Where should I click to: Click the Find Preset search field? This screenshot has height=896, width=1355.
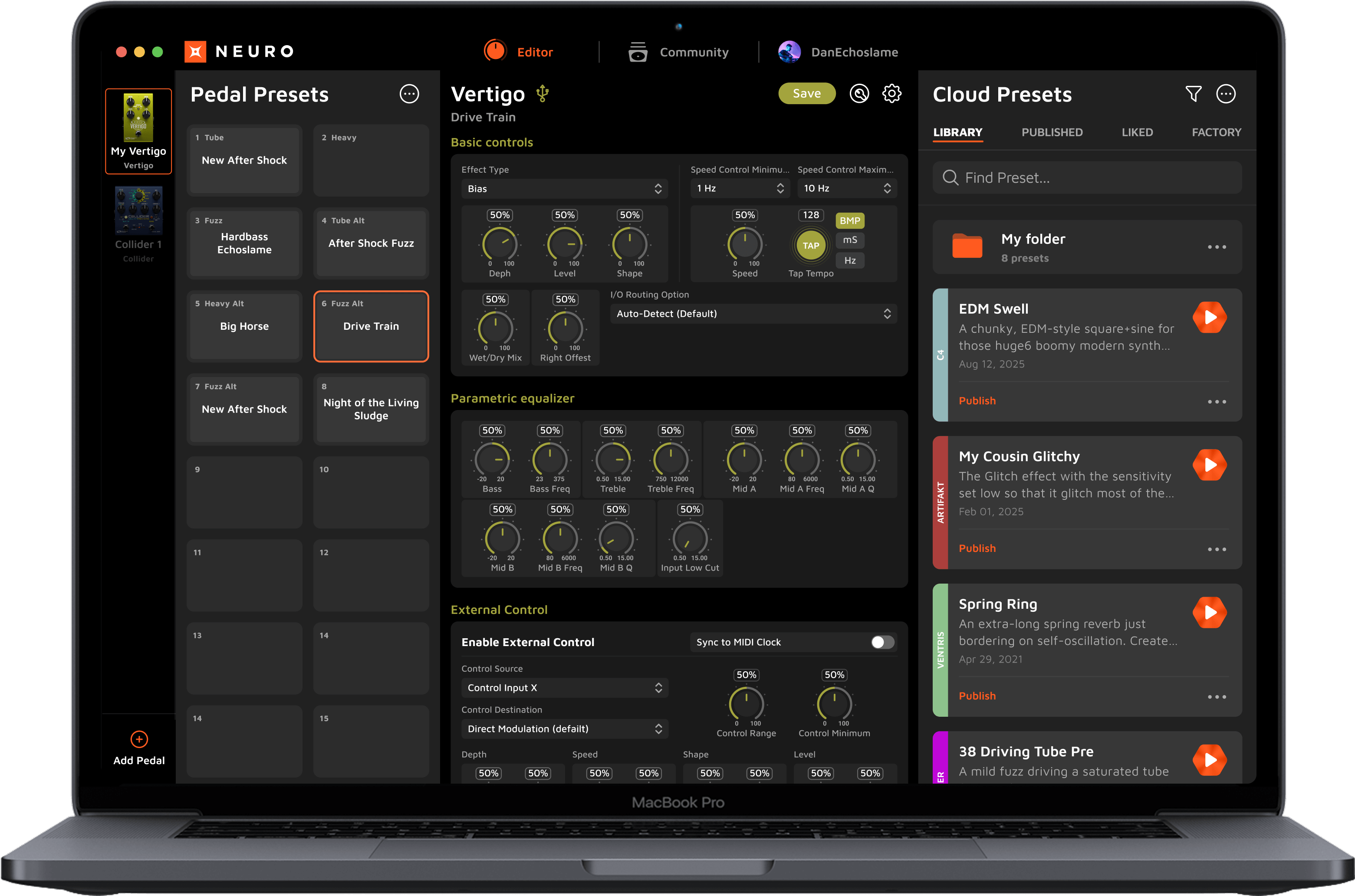tap(1086, 178)
